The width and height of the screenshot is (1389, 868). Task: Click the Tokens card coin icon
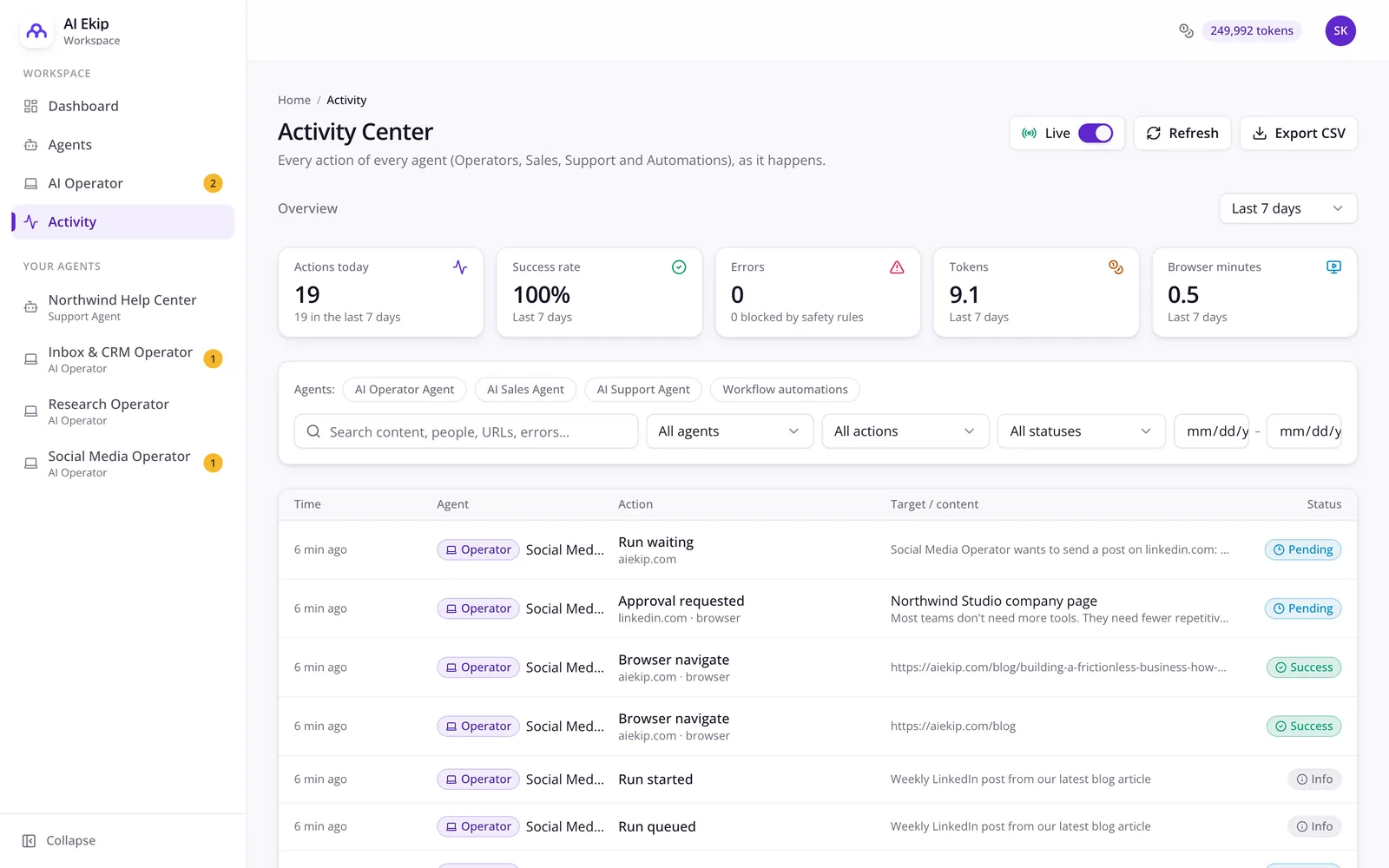click(x=1116, y=267)
